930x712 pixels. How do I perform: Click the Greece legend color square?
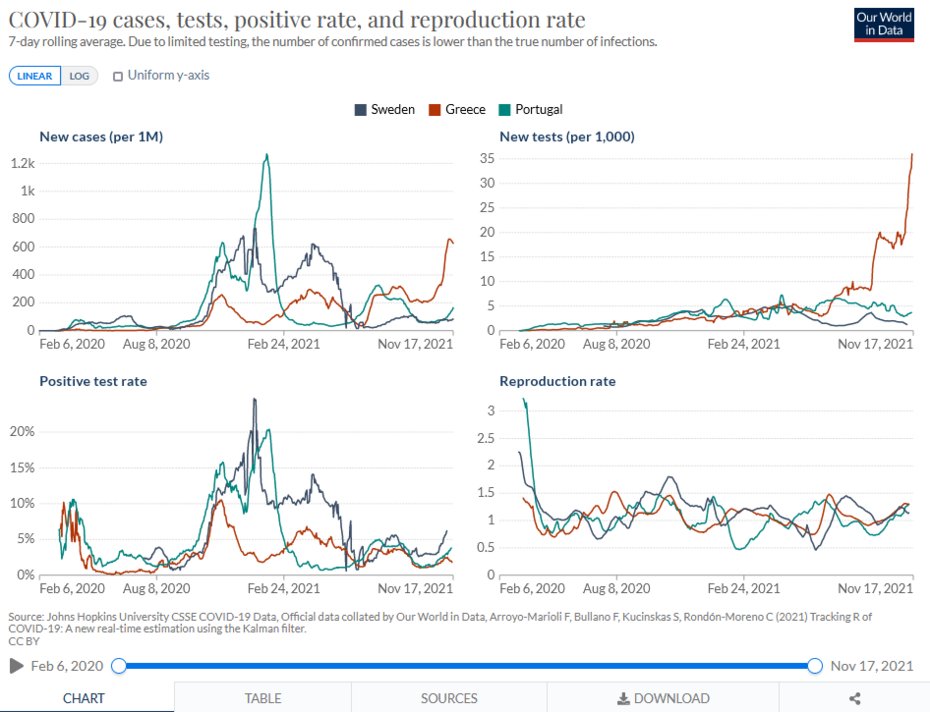click(x=435, y=109)
